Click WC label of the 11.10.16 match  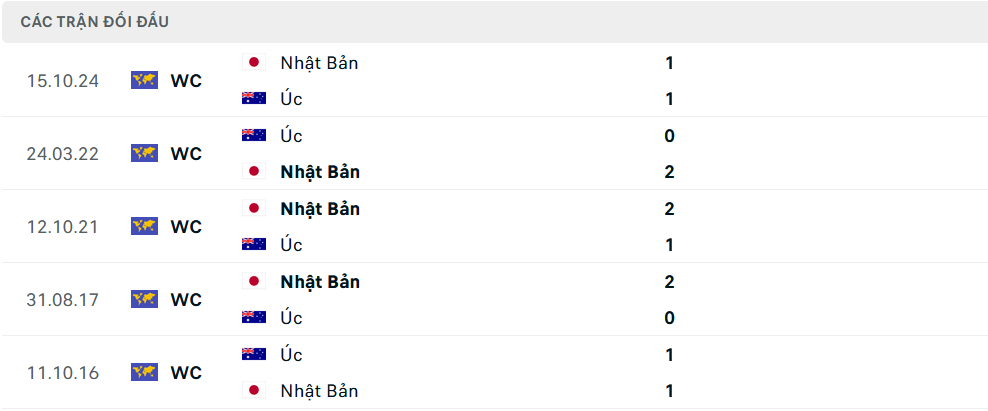(x=187, y=373)
